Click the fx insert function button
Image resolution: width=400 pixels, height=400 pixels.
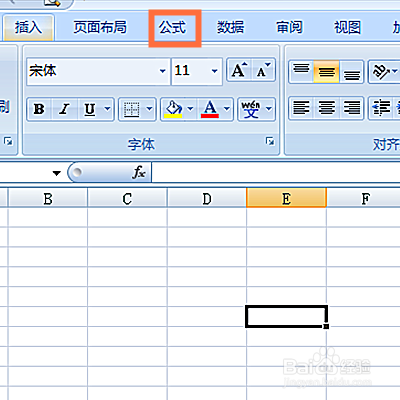click(x=138, y=172)
